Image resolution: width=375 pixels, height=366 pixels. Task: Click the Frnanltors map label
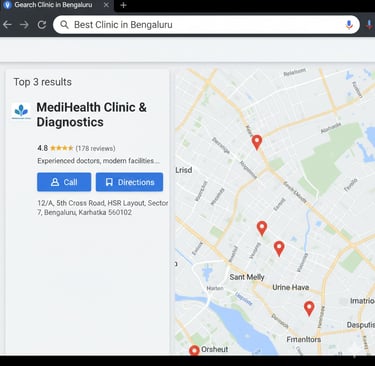pos(304,339)
